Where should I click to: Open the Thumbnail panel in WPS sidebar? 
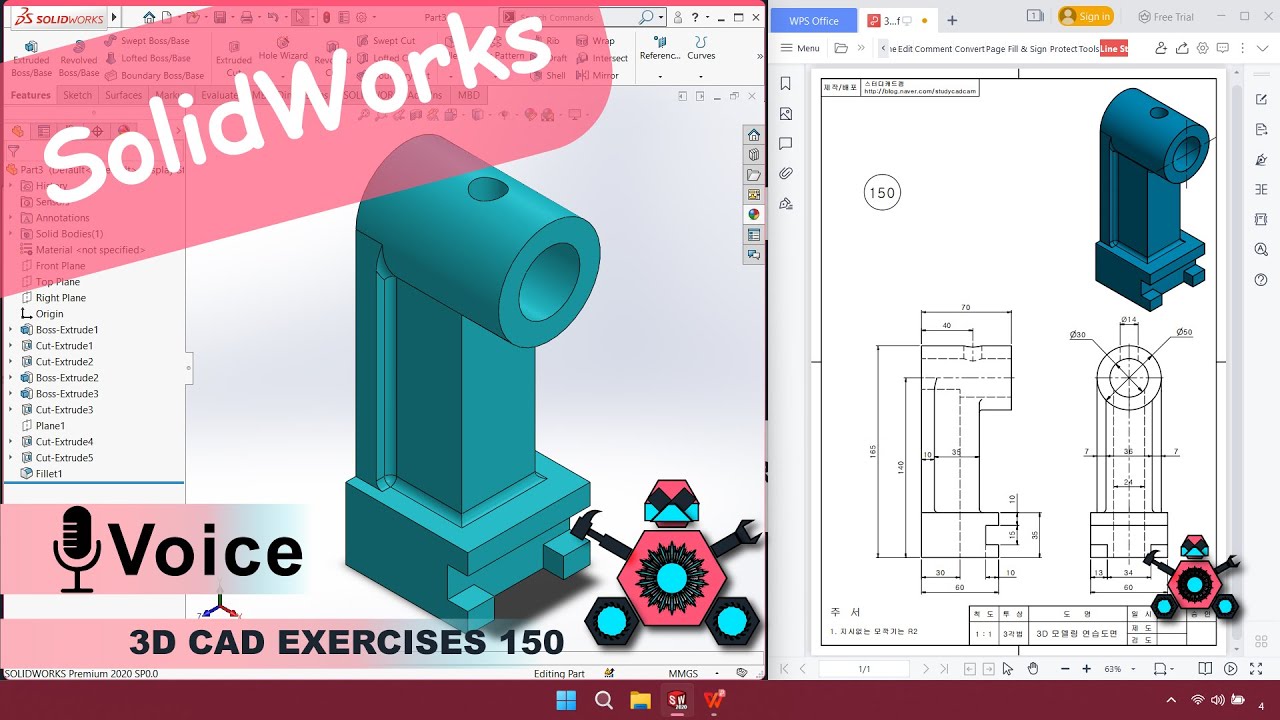pos(786,114)
